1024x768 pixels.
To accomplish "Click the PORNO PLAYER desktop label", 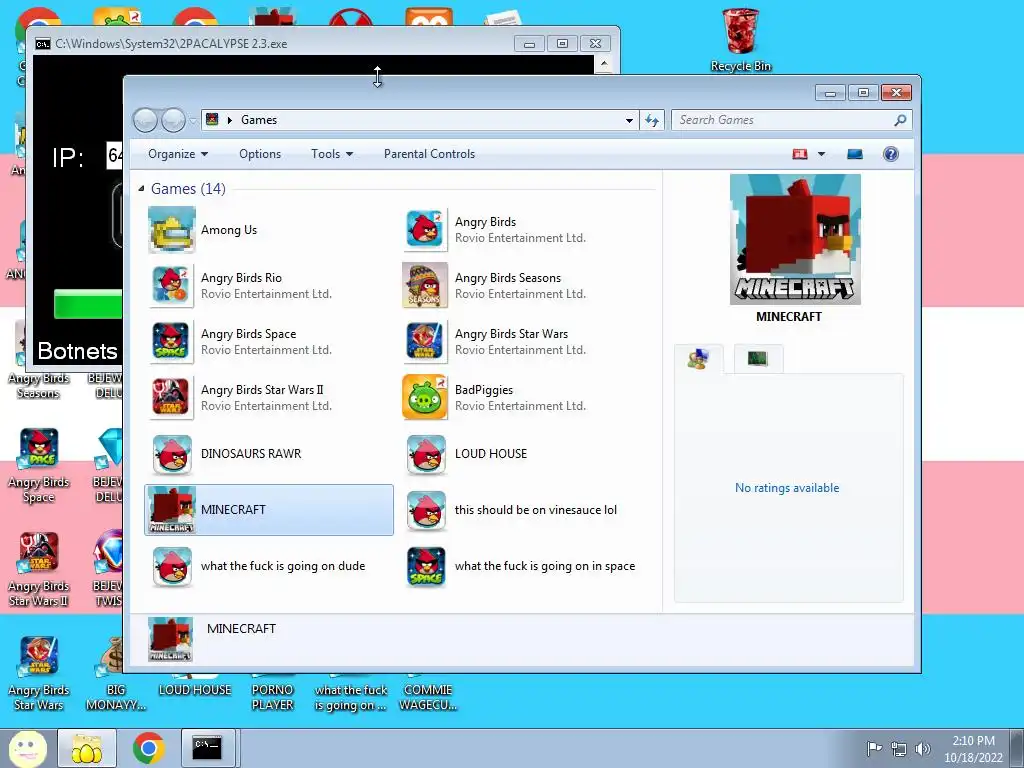I will click(x=272, y=697).
